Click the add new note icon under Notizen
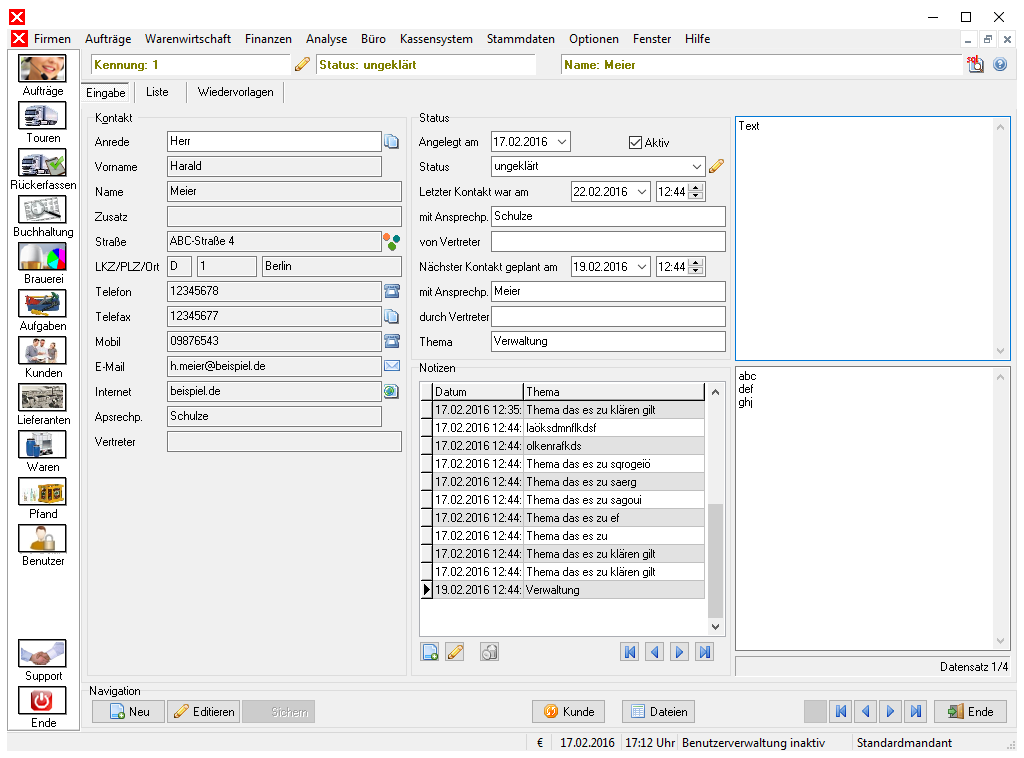Image resolution: width=1024 pixels, height=758 pixels. (430, 652)
